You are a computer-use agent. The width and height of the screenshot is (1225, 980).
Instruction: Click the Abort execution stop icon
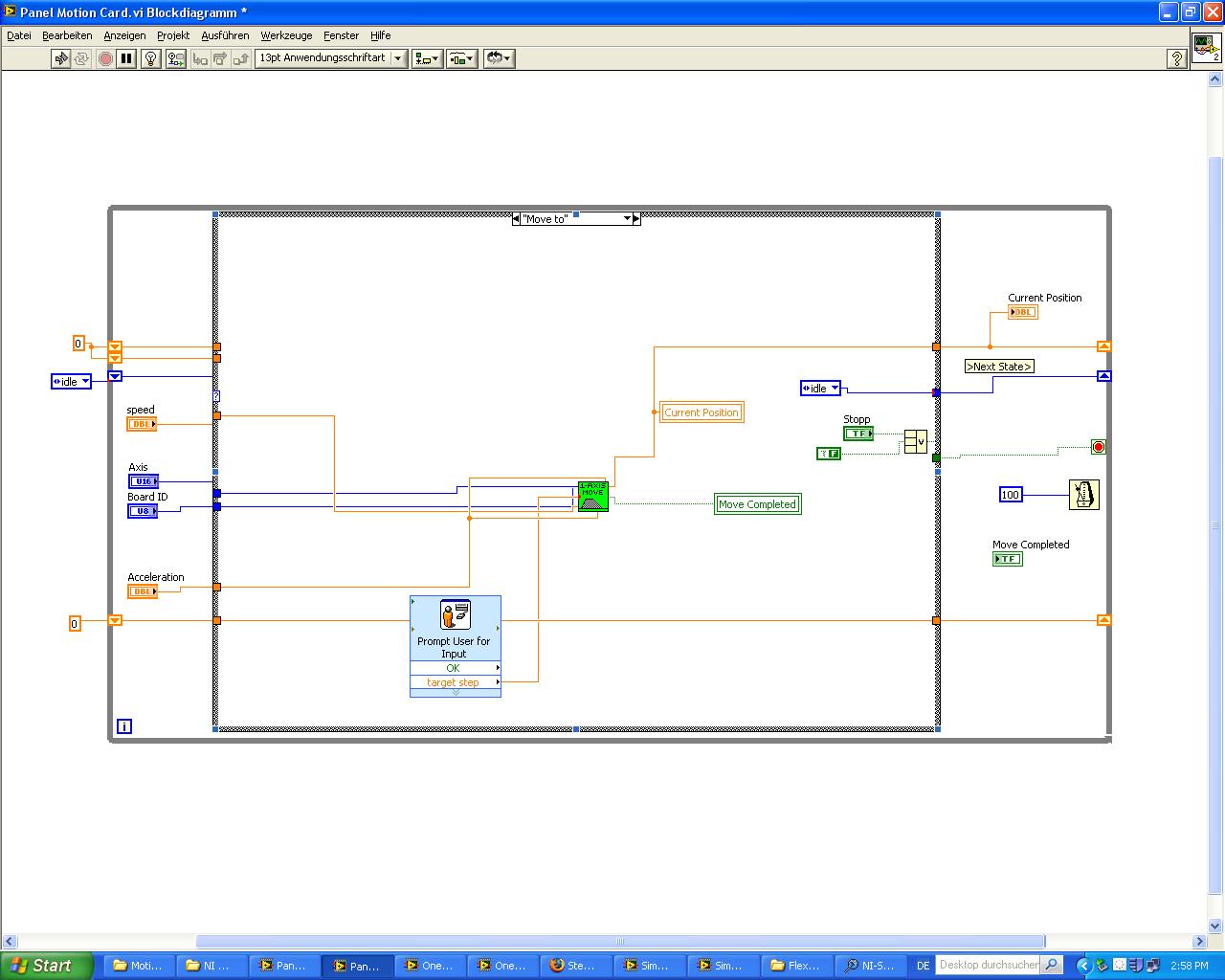[x=105, y=58]
